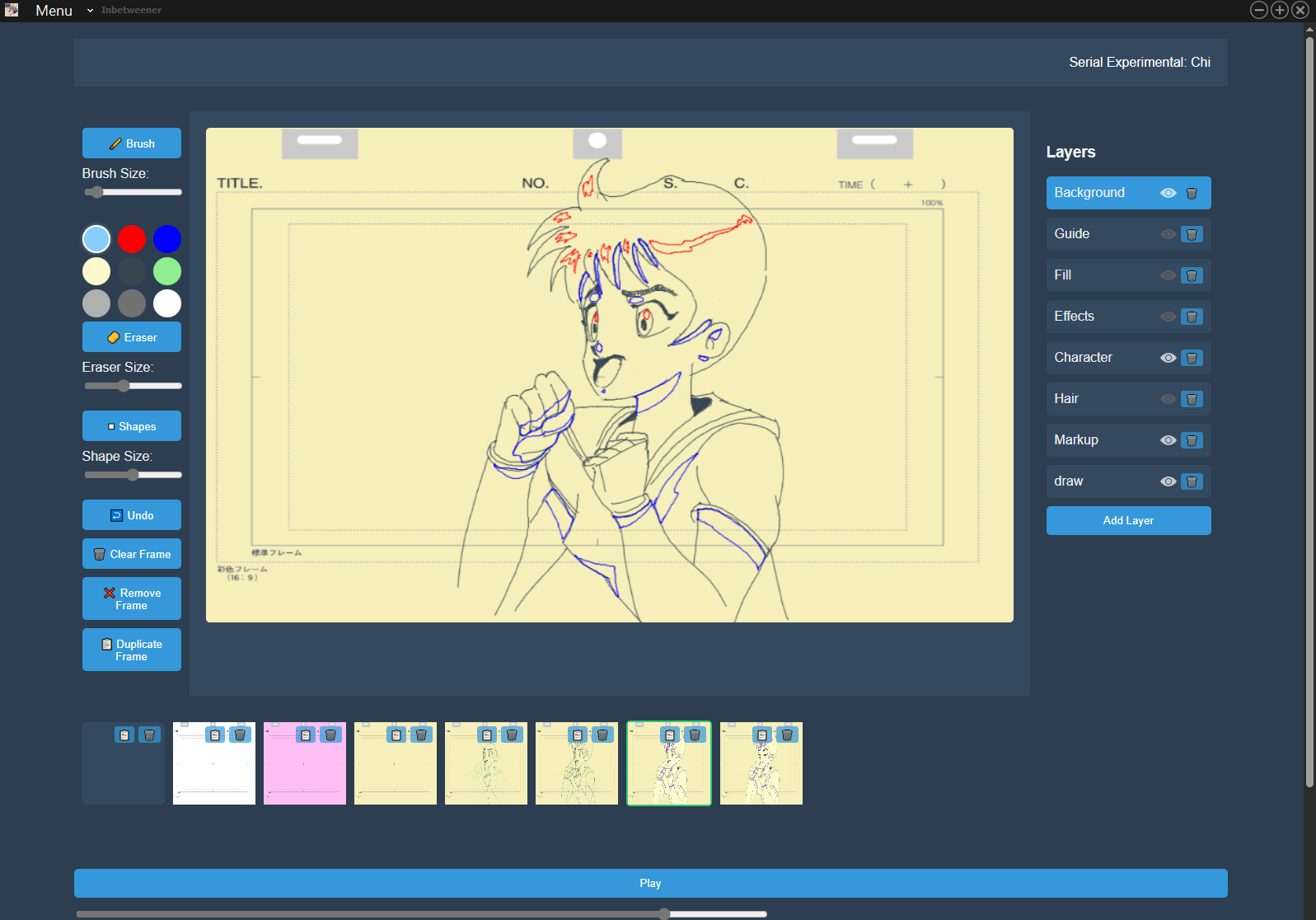Adjust the Eraser Size slider

133,386
